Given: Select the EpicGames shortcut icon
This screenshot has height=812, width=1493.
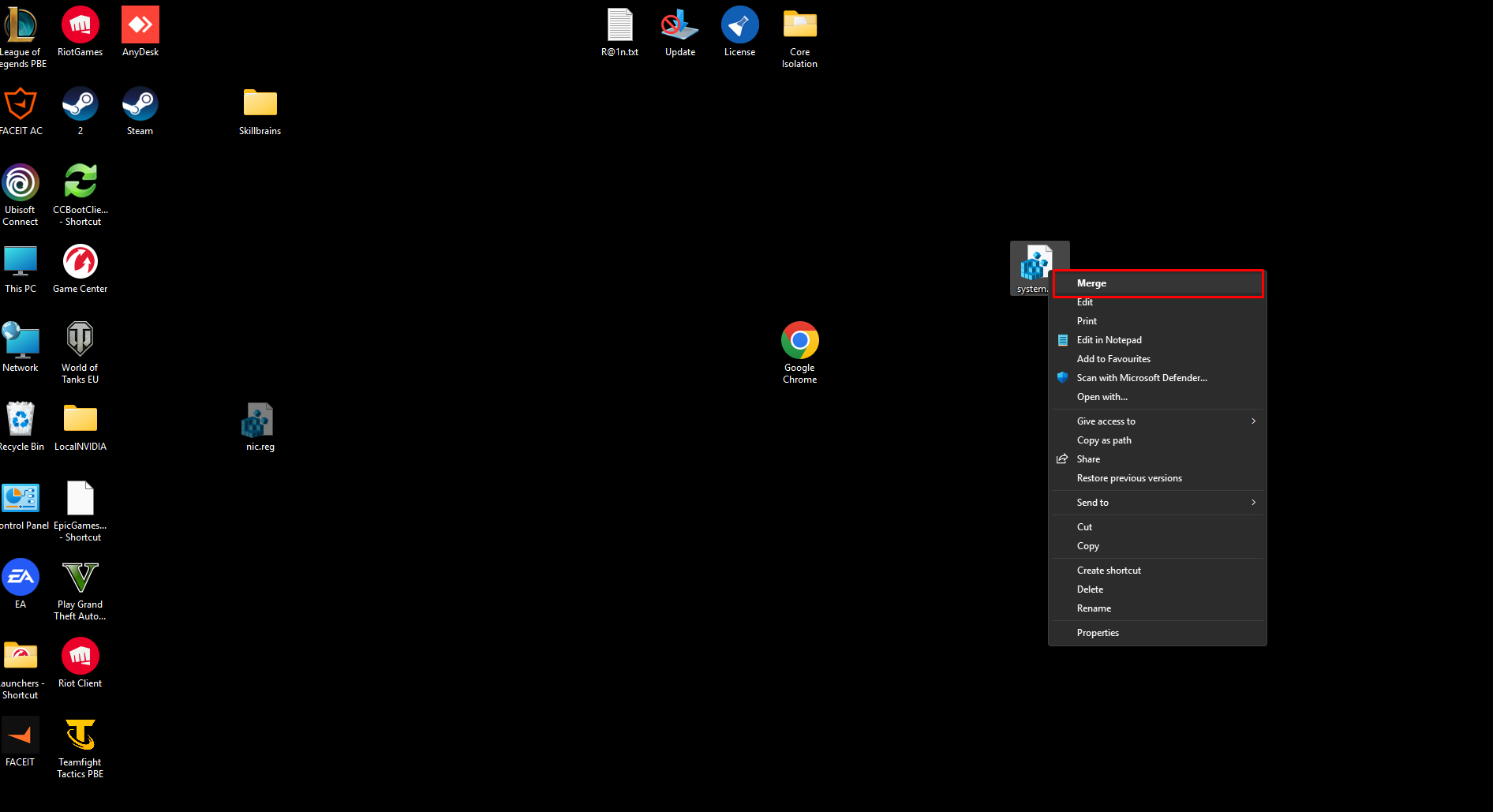Looking at the screenshot, I should pos(80,511).
